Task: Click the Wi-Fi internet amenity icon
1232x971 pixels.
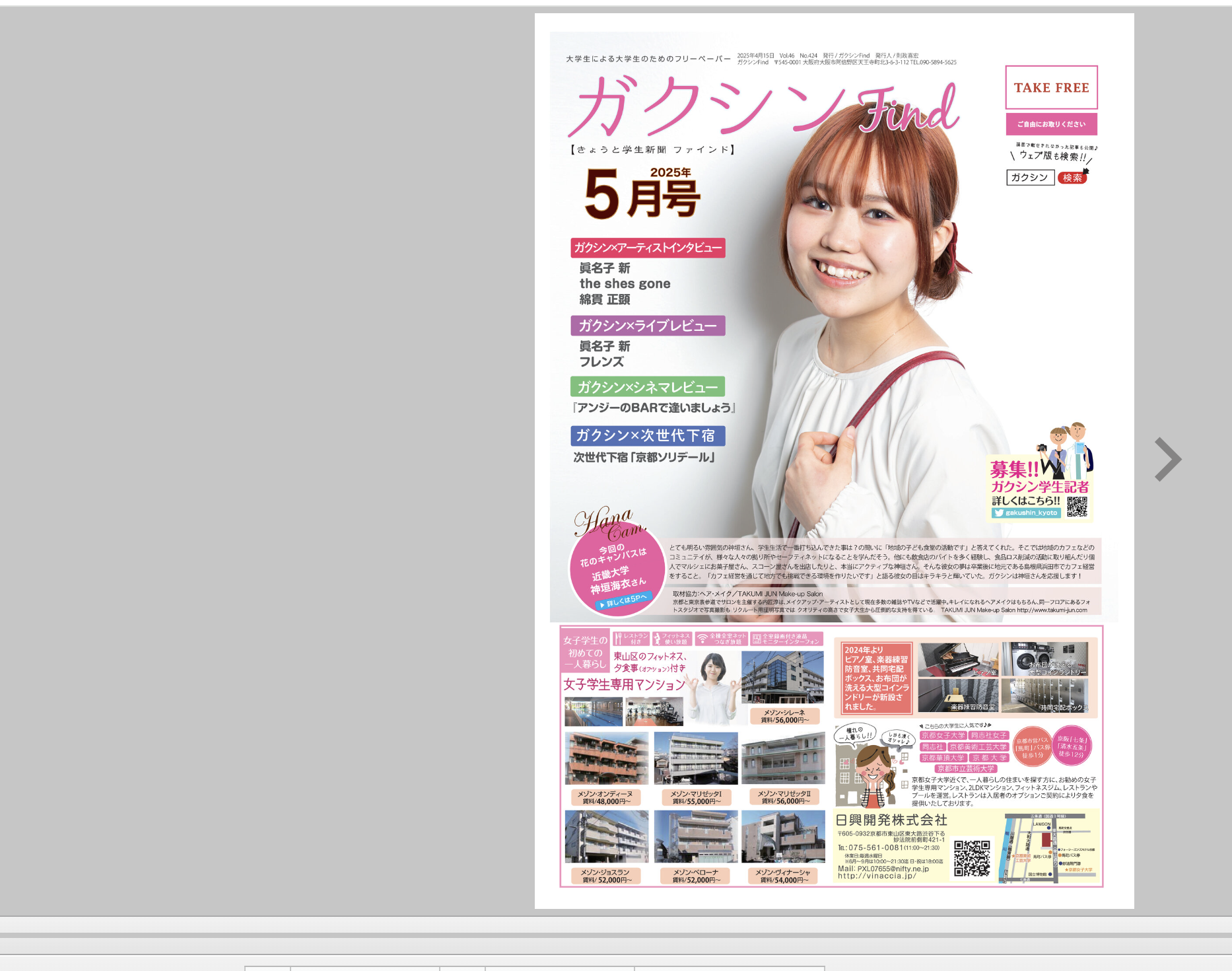Action: (x=721, y=639)
